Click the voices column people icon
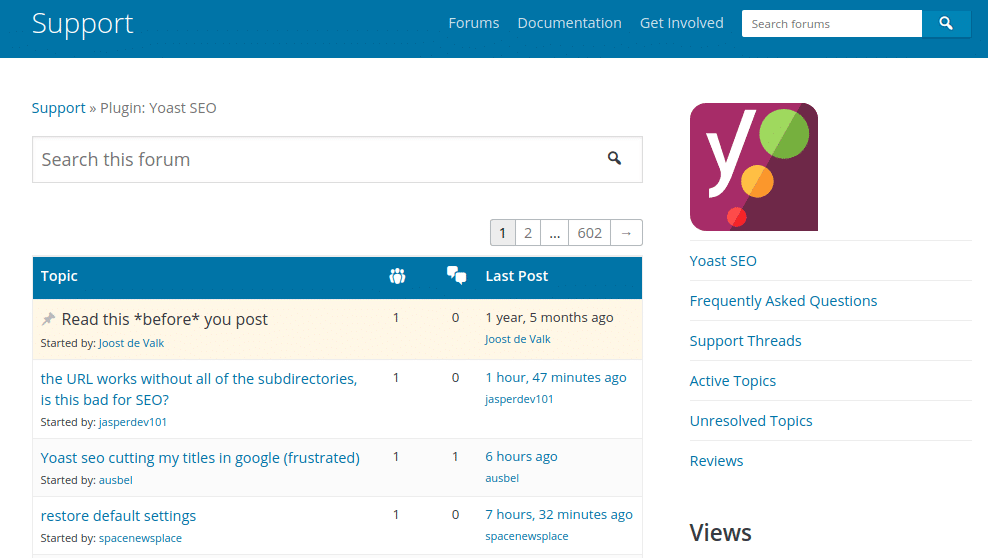The image size is (988, 558). click(397, 276)
